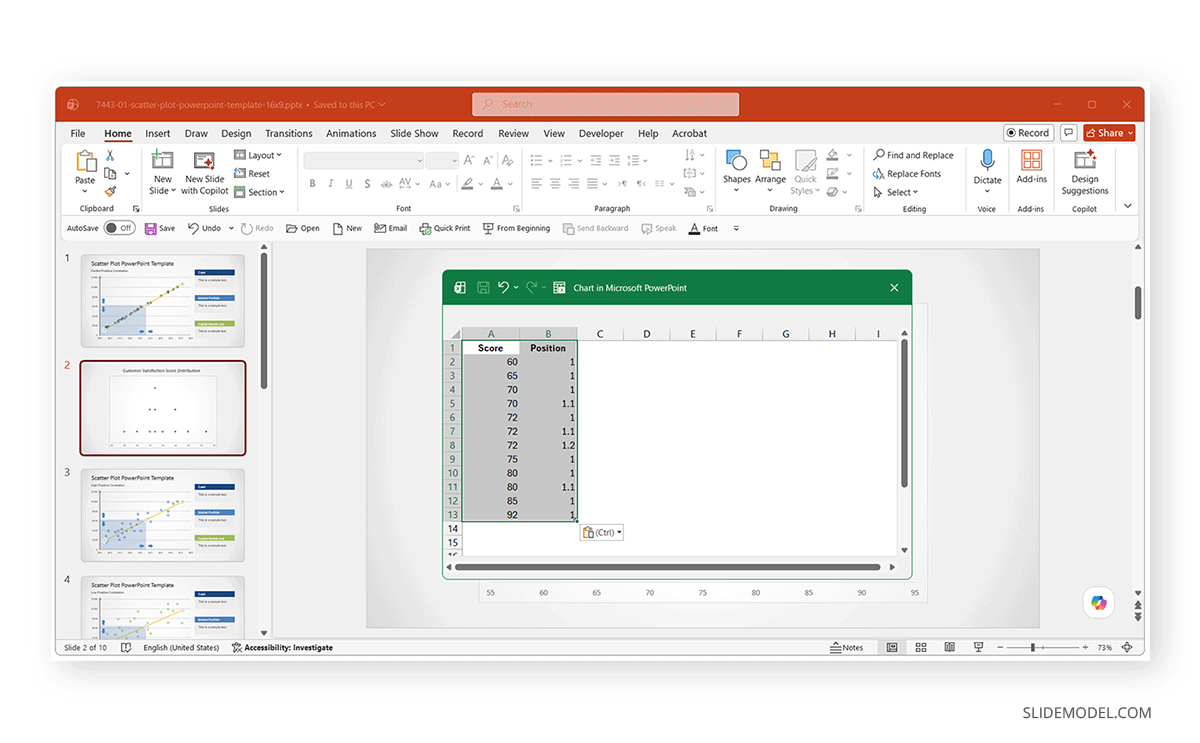This screenshot has width=1200, height=743.
Task: Close the chart data window
Action: pos(894,287)
